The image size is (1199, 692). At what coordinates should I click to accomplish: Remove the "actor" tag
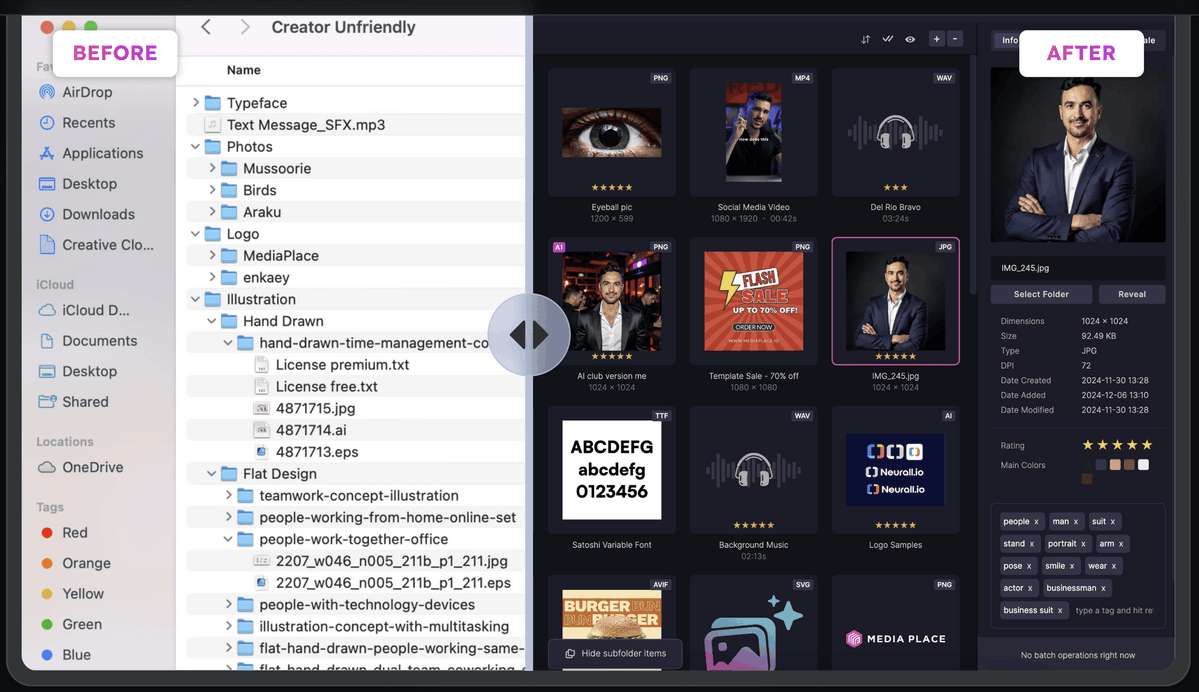[x=1030, y=589]
